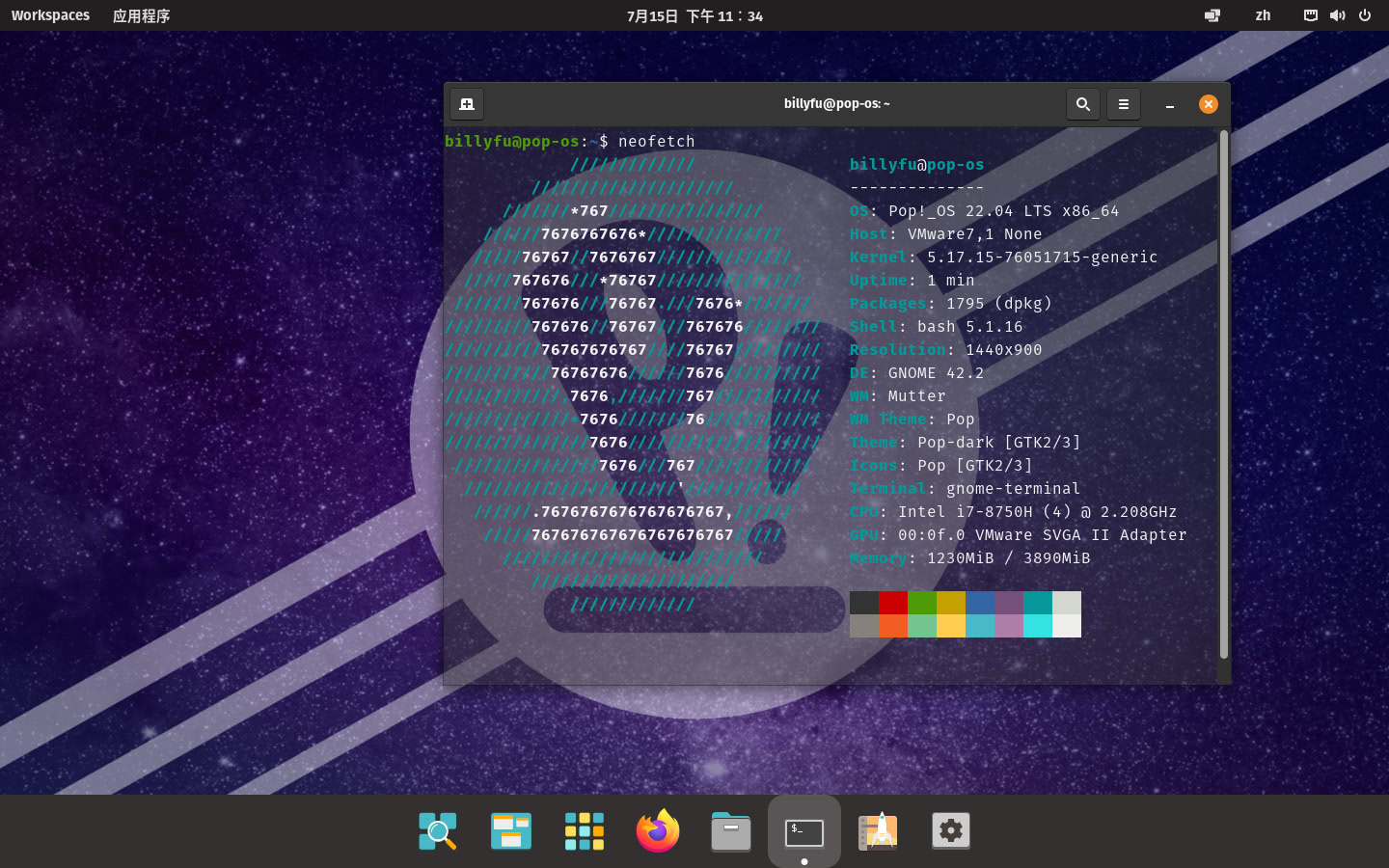Viewport: 1389px width, 868px height.
Task: Click the bright cyan block in lower palette row
Action: tap(1038, 626)
